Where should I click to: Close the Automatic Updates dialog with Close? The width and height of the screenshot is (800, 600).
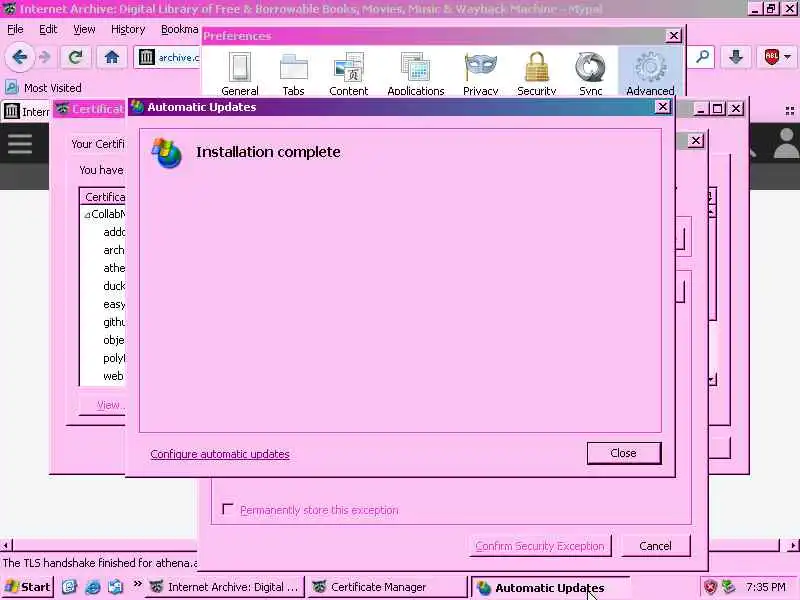point(623,453)
